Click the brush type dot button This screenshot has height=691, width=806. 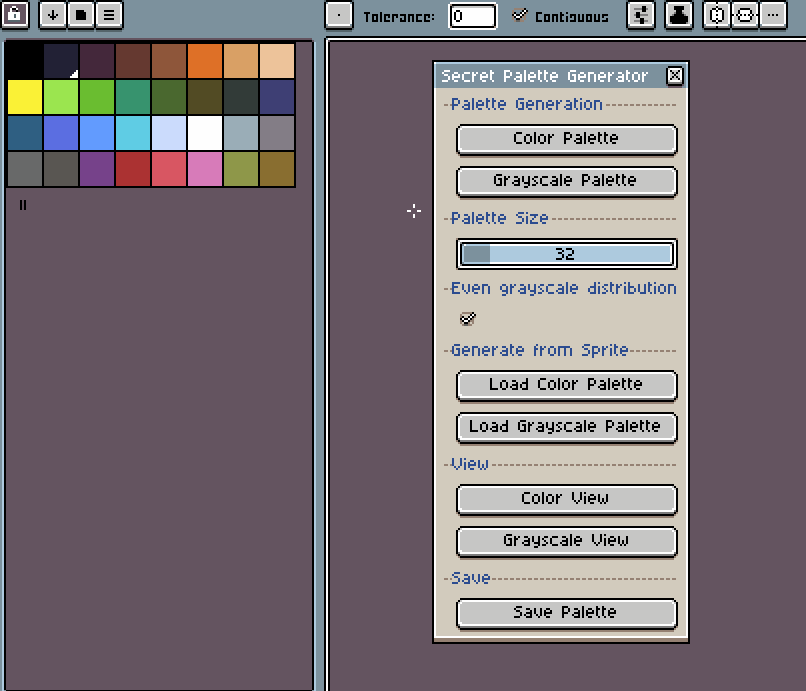pos(339,15)
